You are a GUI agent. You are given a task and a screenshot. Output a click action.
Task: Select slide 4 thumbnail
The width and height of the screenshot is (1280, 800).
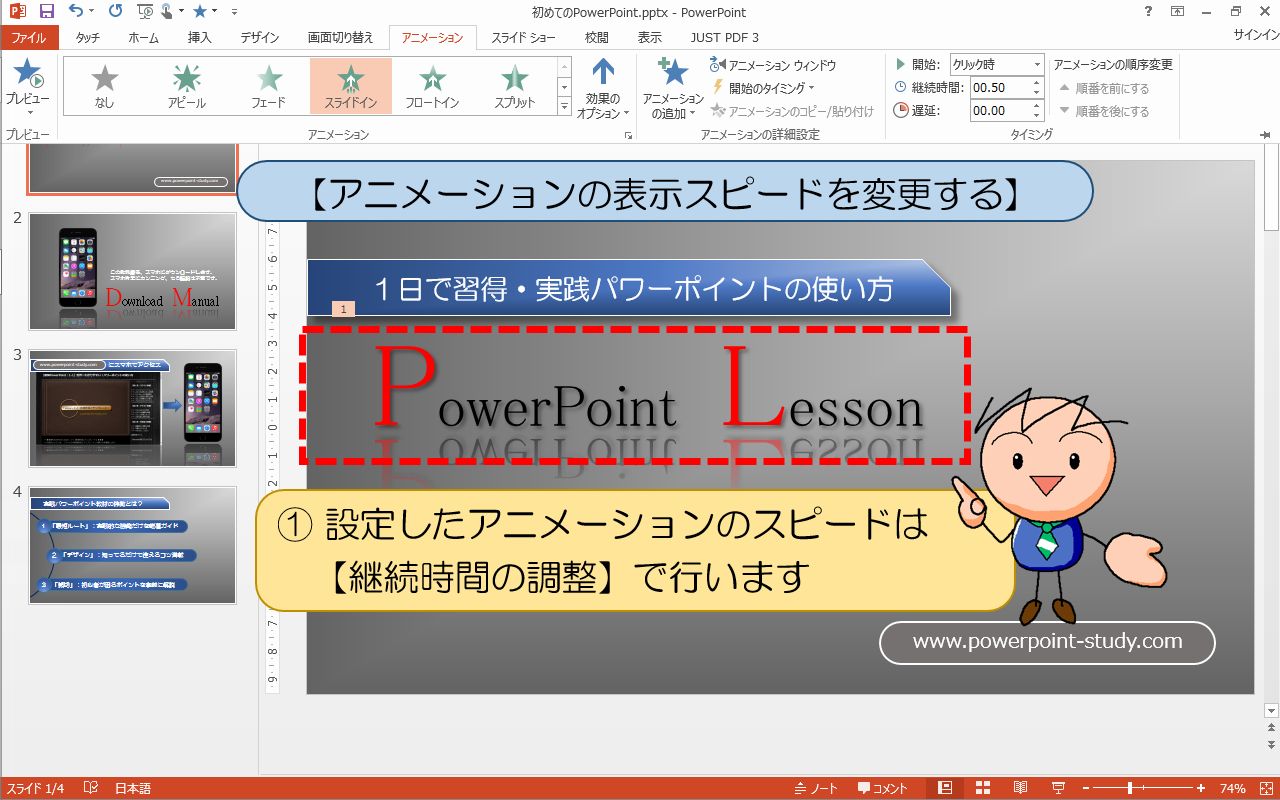(133, 545)
